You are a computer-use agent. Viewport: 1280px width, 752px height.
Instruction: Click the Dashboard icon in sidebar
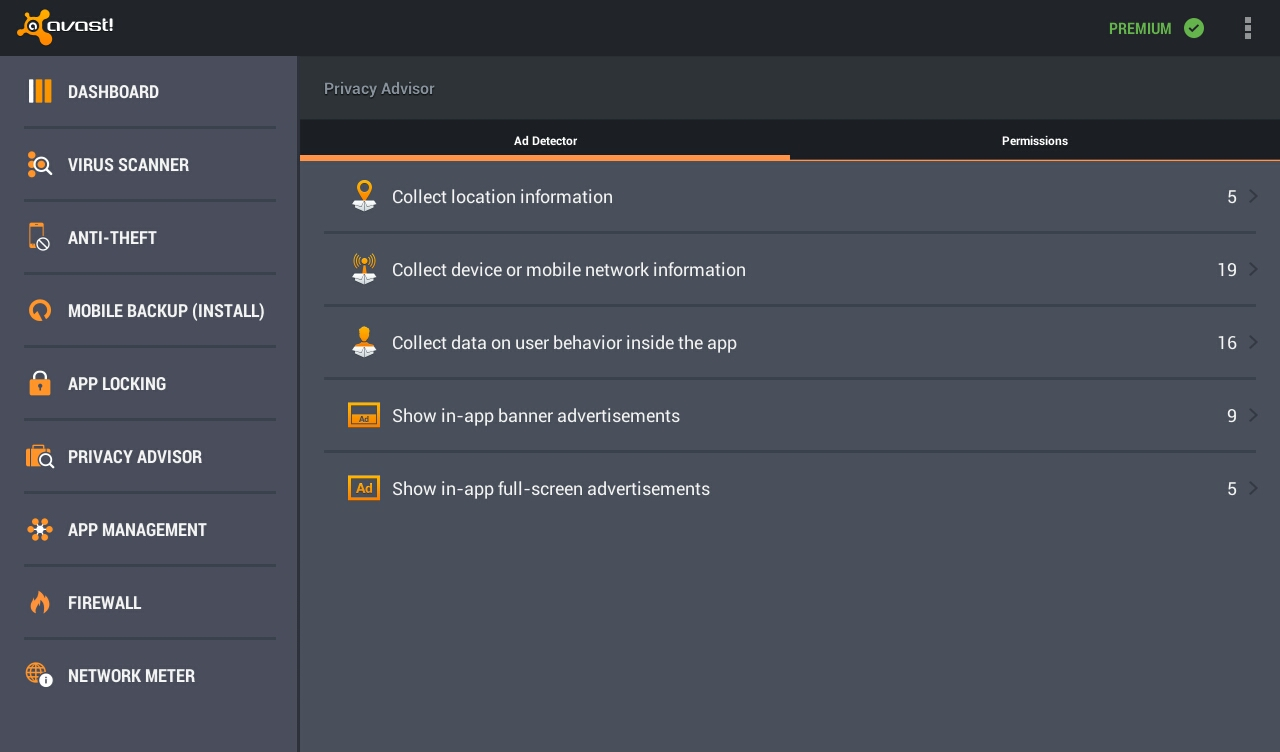point(40,91)
